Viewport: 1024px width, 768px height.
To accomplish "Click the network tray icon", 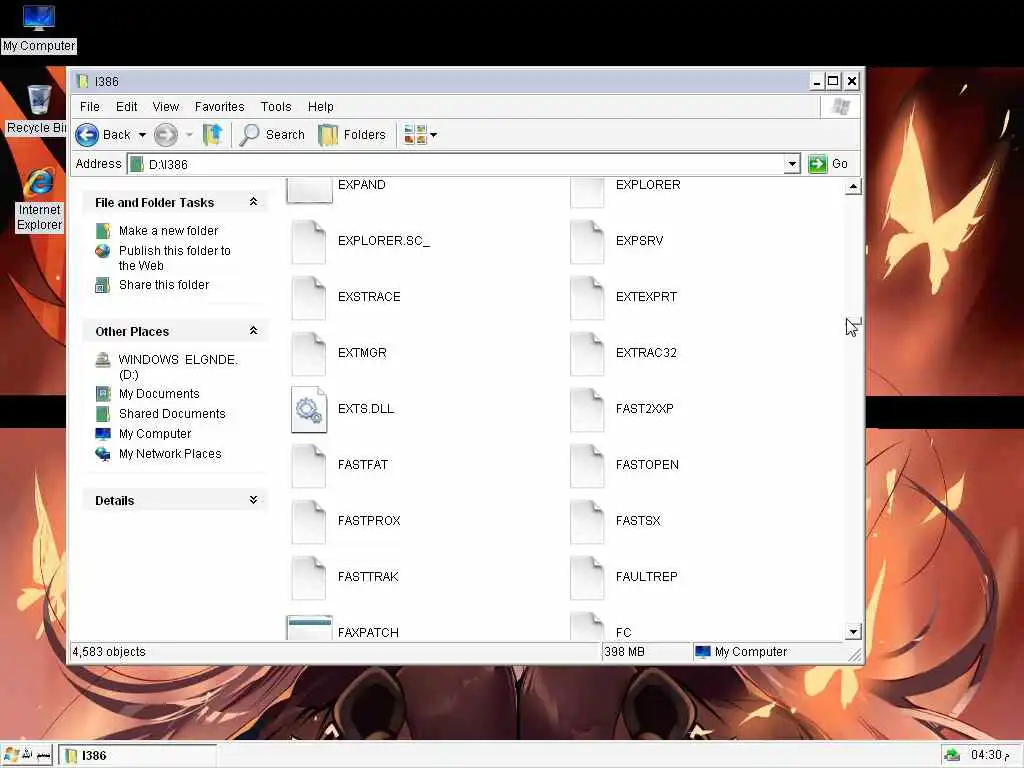I will coord(952,755).
